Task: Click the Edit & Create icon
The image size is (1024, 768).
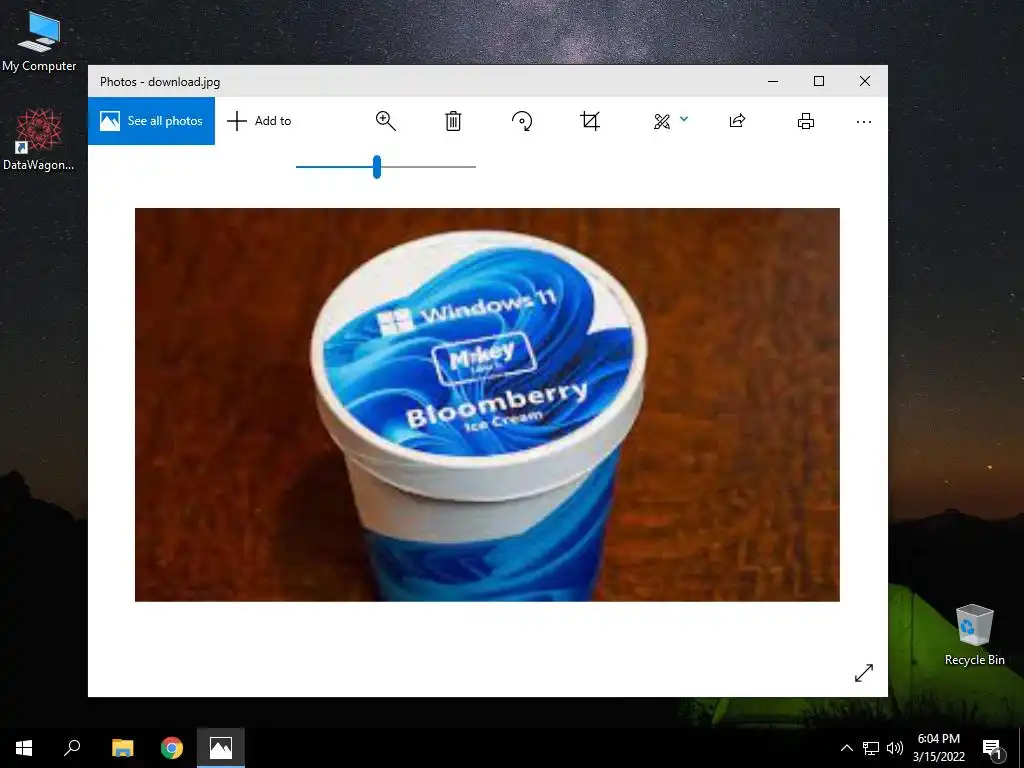Action: [x=662, y=121]
